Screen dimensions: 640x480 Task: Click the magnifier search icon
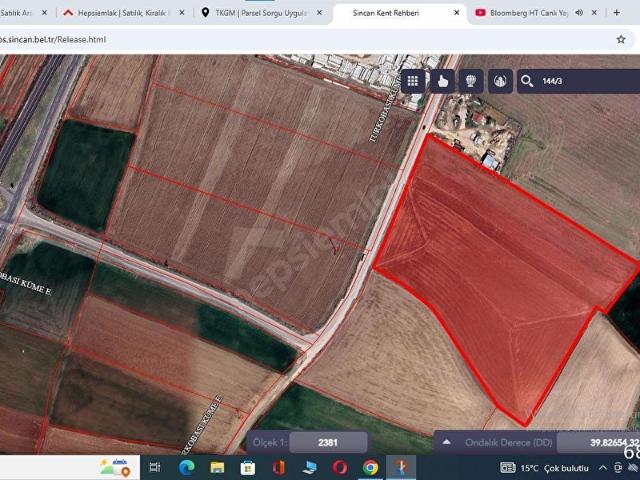coord(529,81)
